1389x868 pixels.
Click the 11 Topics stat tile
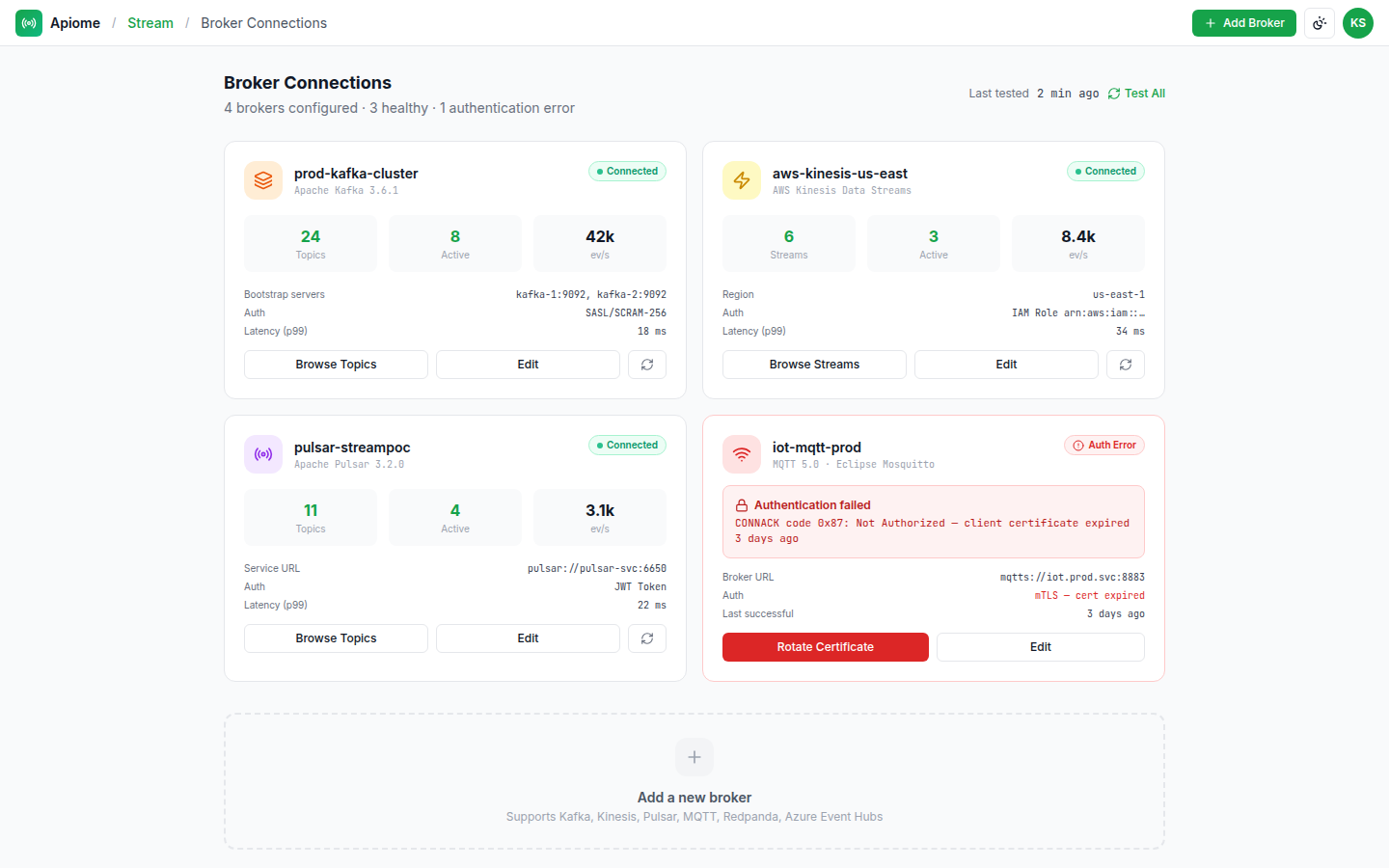[311, 517]
